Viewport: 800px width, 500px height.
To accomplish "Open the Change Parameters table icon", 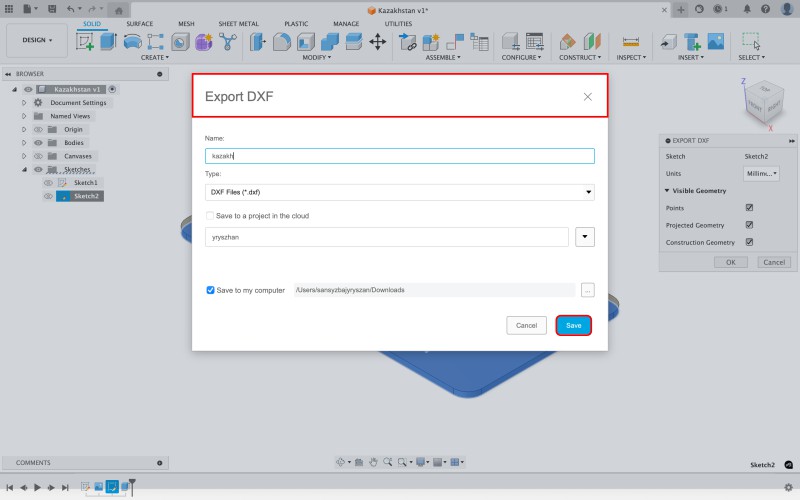I will tap(535, 42).
